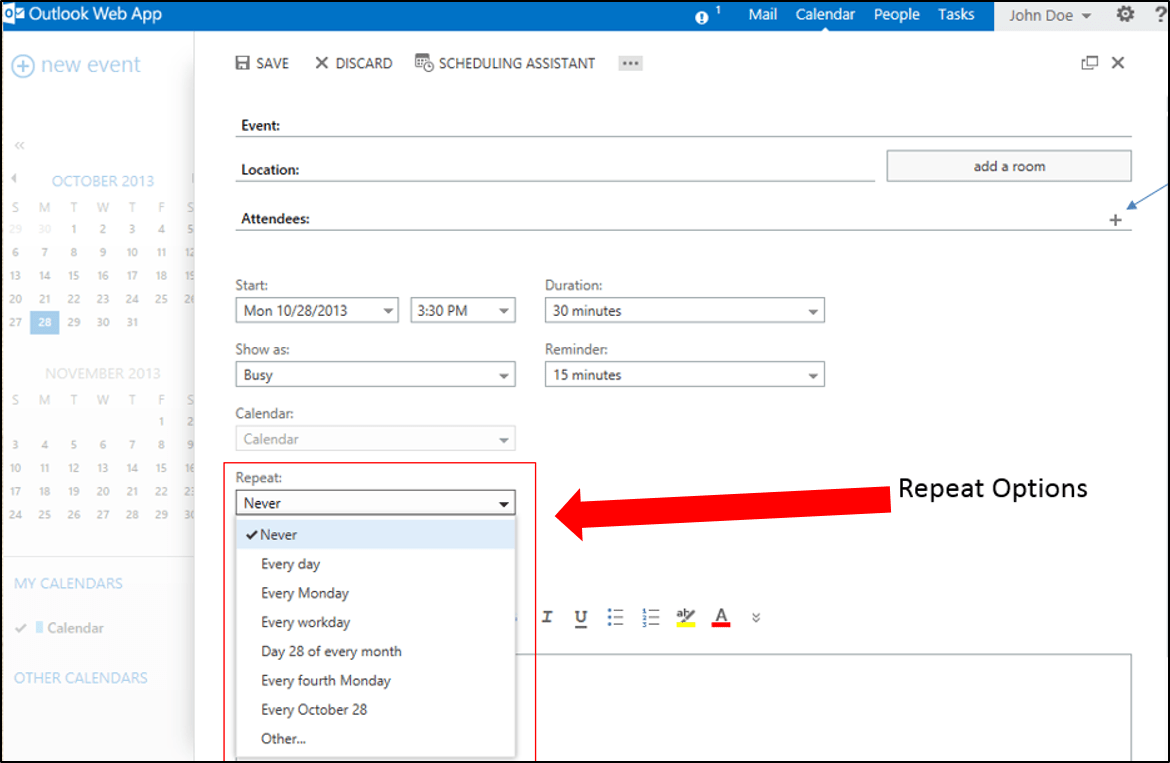Change the font color
The width and height of the screenshot is (1170, 763).
coord(721,618)
